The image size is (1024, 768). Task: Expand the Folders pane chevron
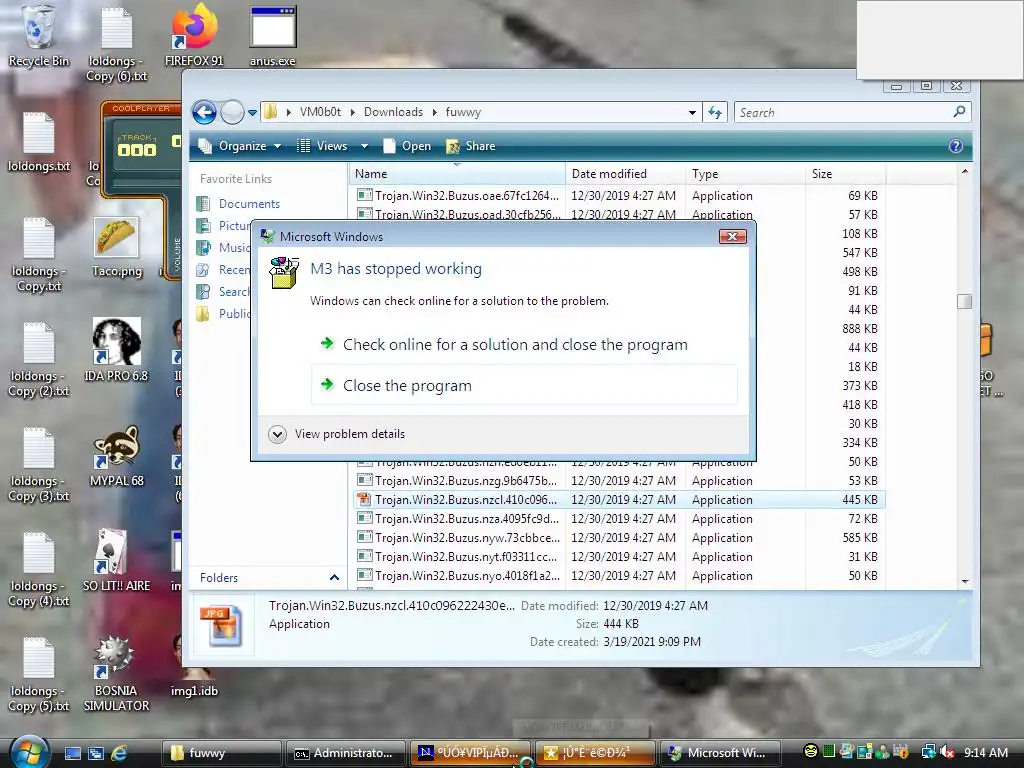(x=334, y=577)
